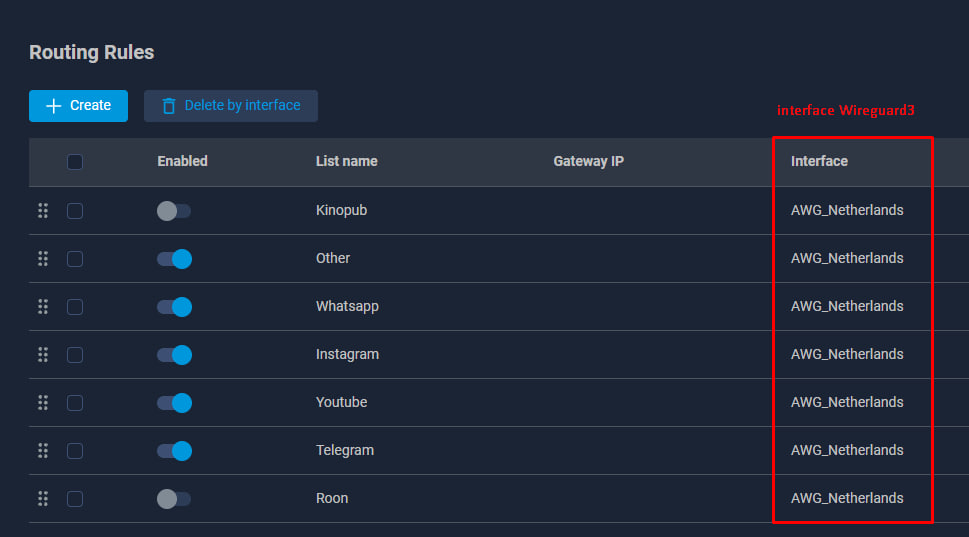Enable the Kinopub rule toggle
969x537 pixels.
[174, 211]
